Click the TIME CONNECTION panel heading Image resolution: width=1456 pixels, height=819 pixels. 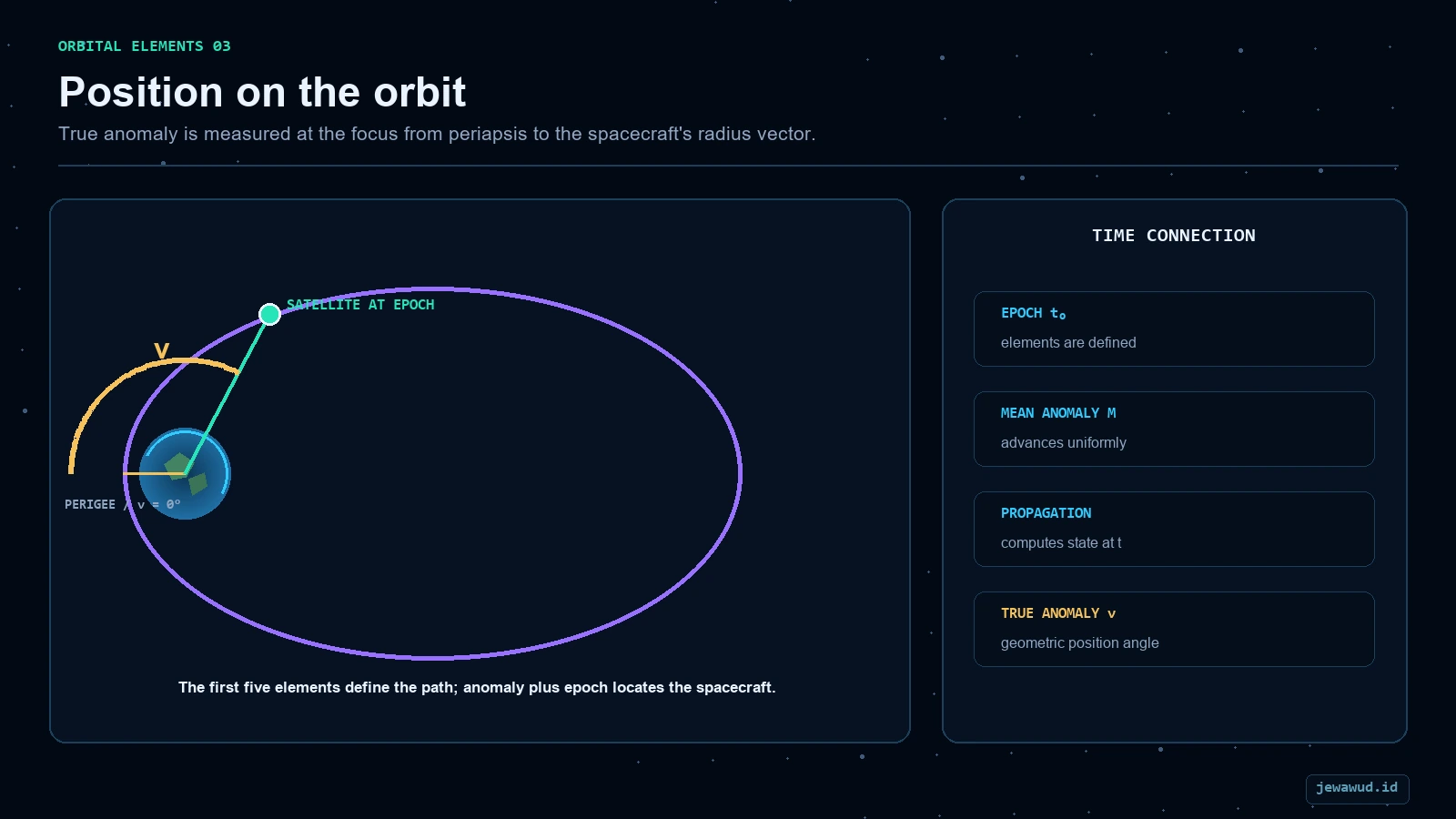1174,236
